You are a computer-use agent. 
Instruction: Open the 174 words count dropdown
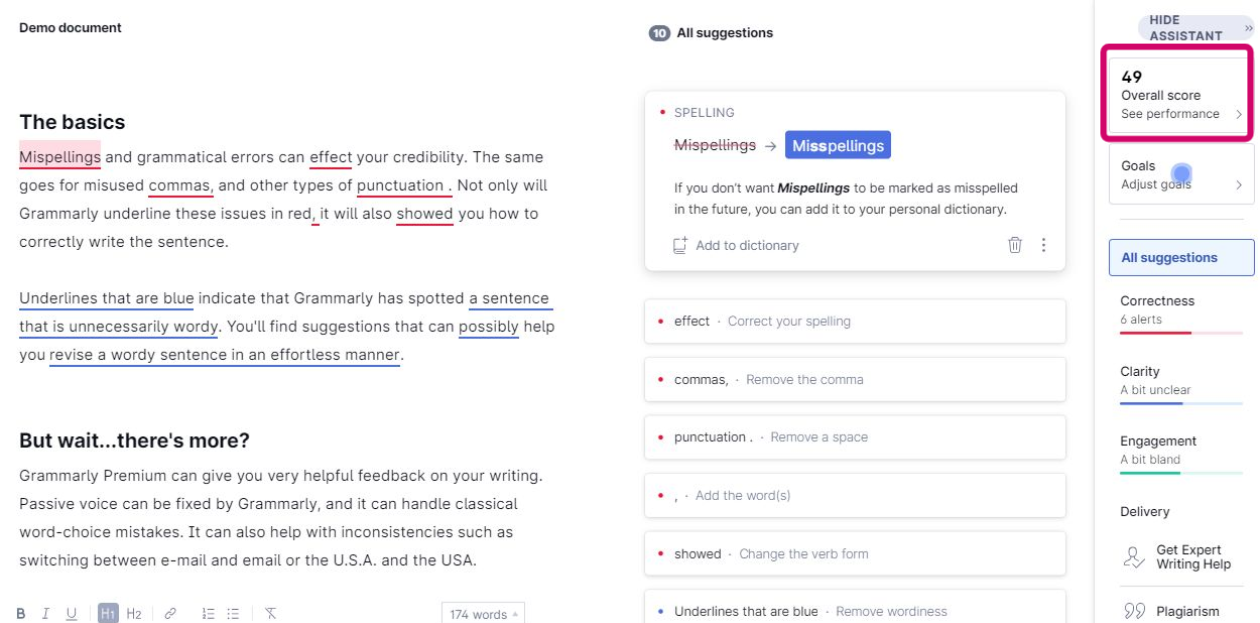point(482,614)
